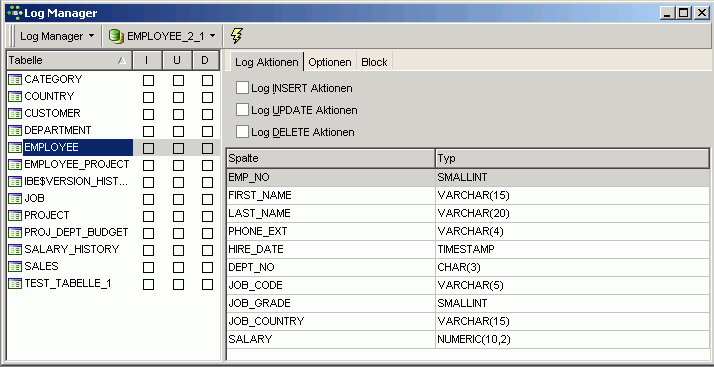Click the Log Manager title bar icon

tap(15, 13)
